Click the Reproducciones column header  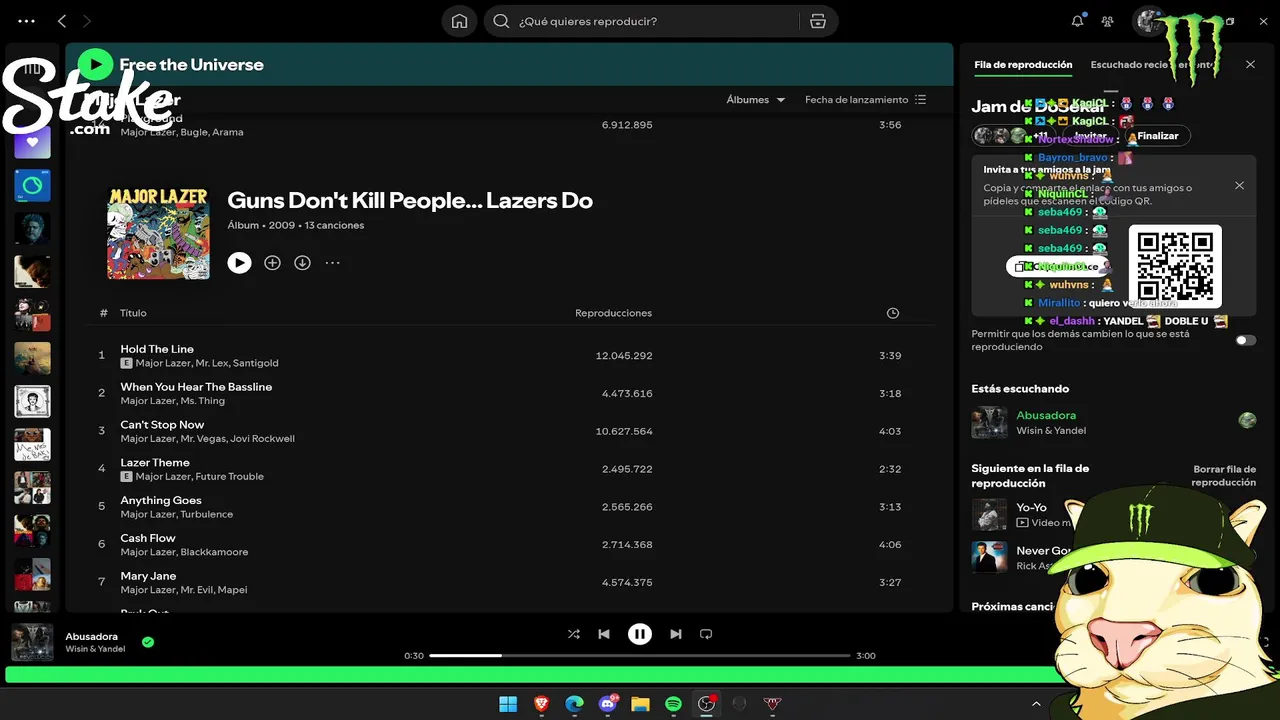coord(613,313)
